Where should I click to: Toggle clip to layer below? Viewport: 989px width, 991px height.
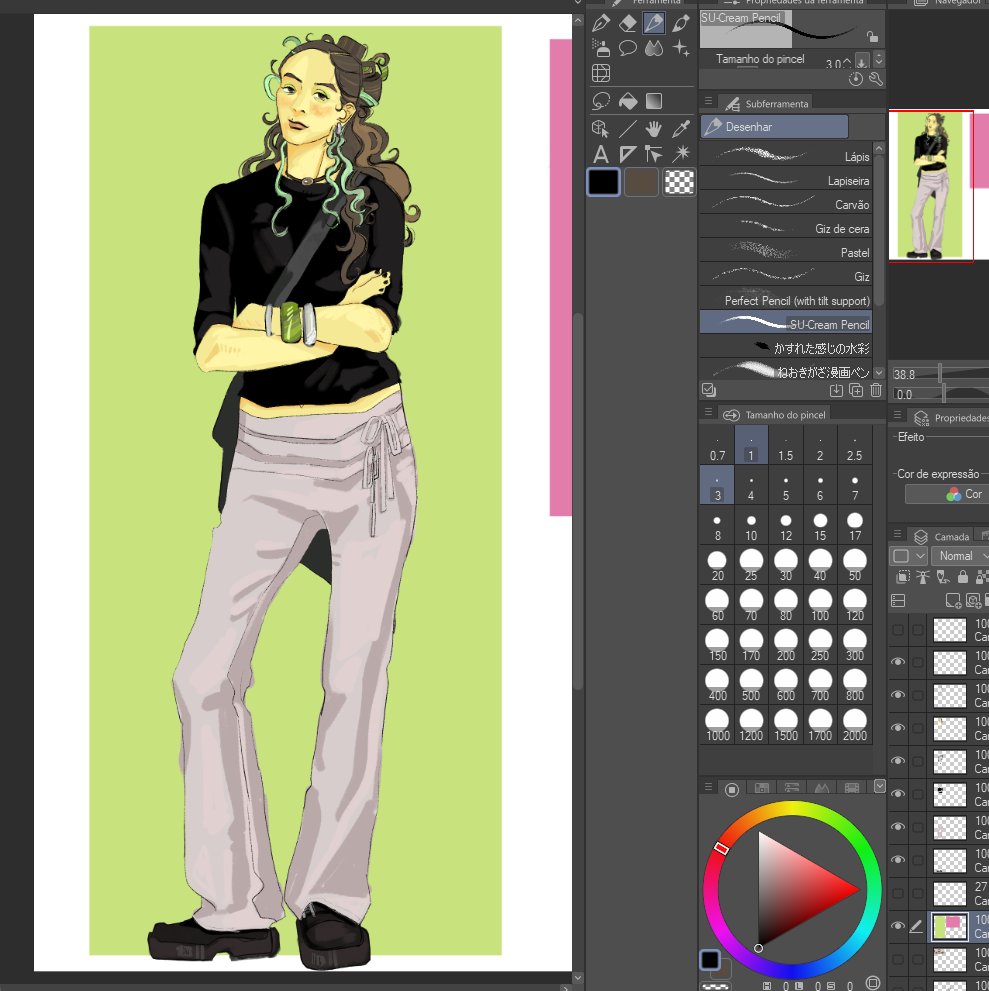pos(904,576)
